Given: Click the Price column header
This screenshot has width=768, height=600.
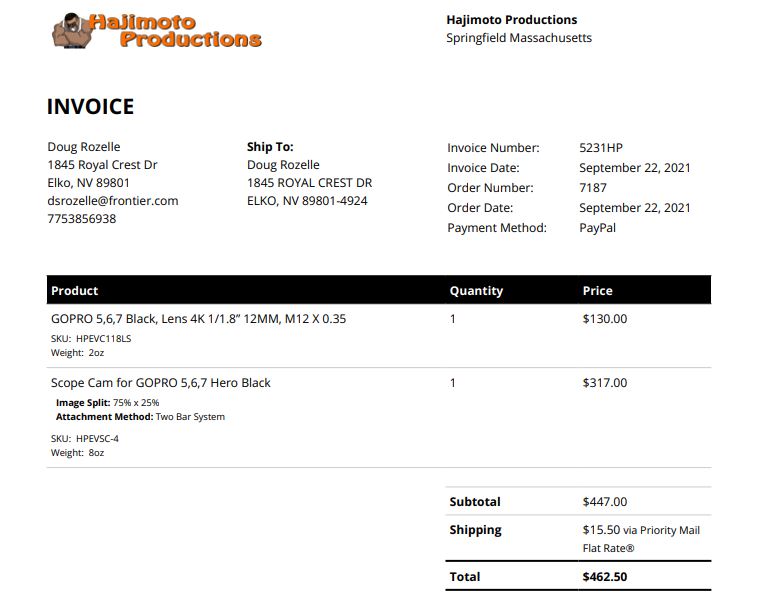Looking at the screenshot, I should [x=598, y=290].
